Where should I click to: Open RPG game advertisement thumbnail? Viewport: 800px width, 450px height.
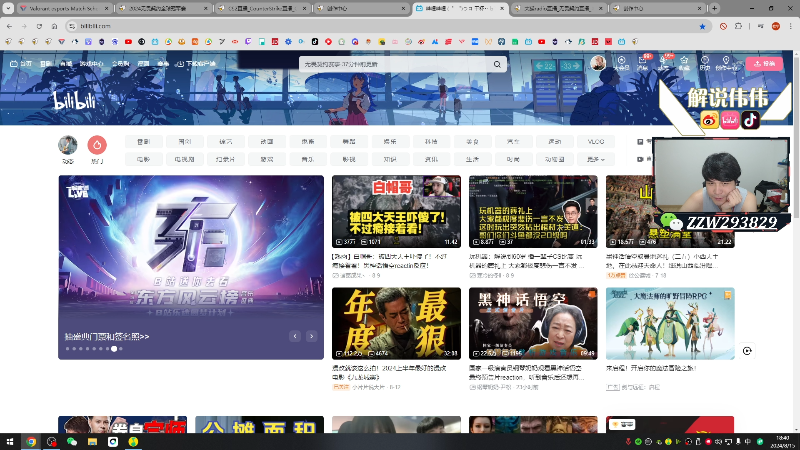pyautogui.click(x=670, y=323)
